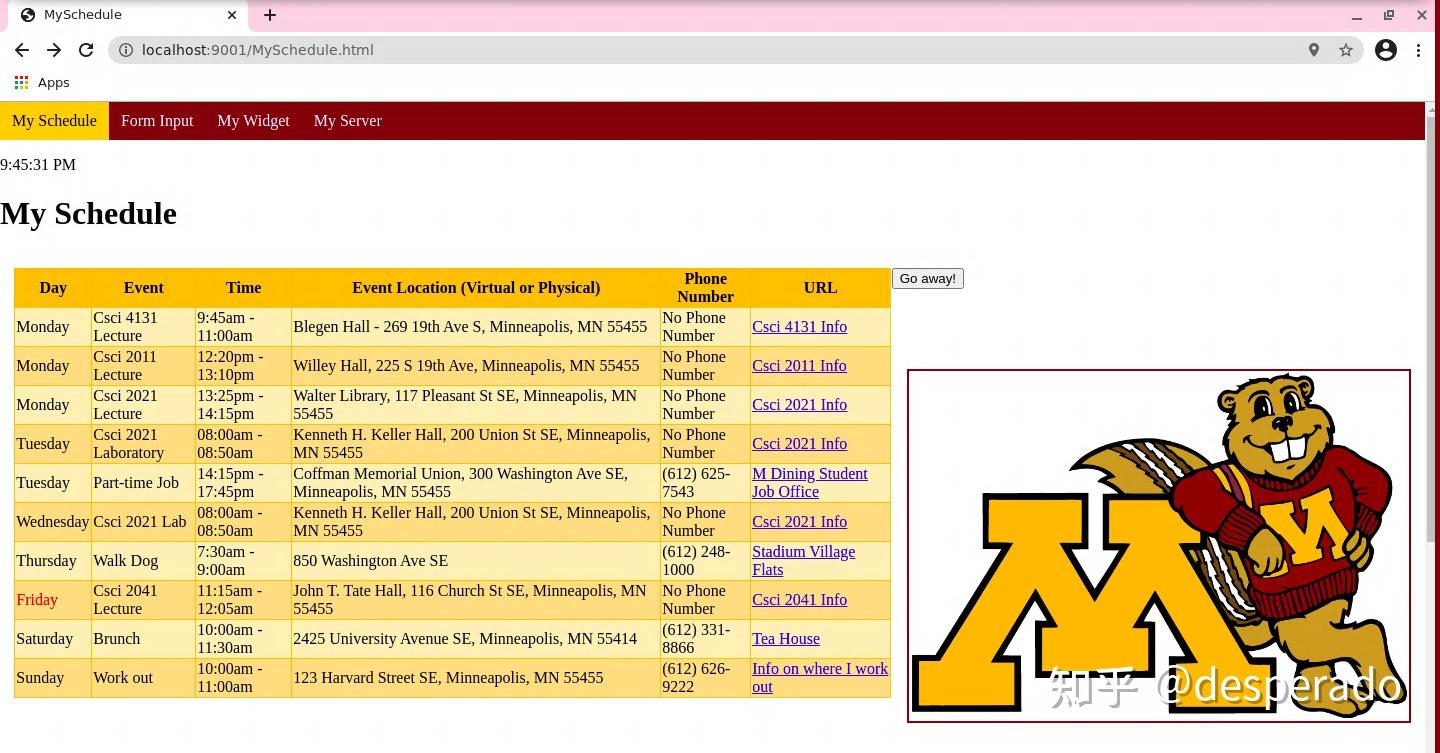
Task: Click the 9:45am - 11:00am time cell
Action: tap(243, 327)
